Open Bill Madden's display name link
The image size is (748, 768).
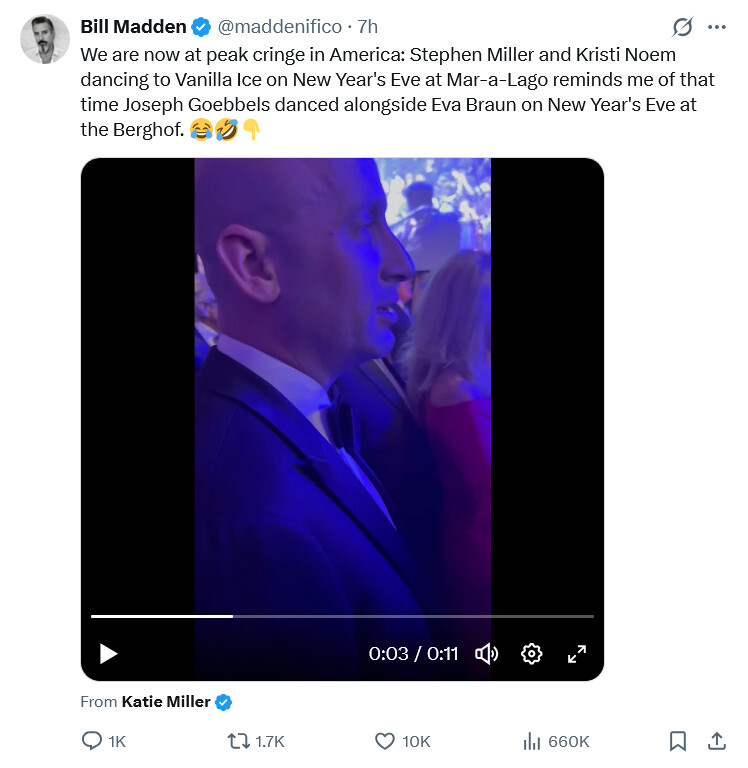[x=133, y=27]
